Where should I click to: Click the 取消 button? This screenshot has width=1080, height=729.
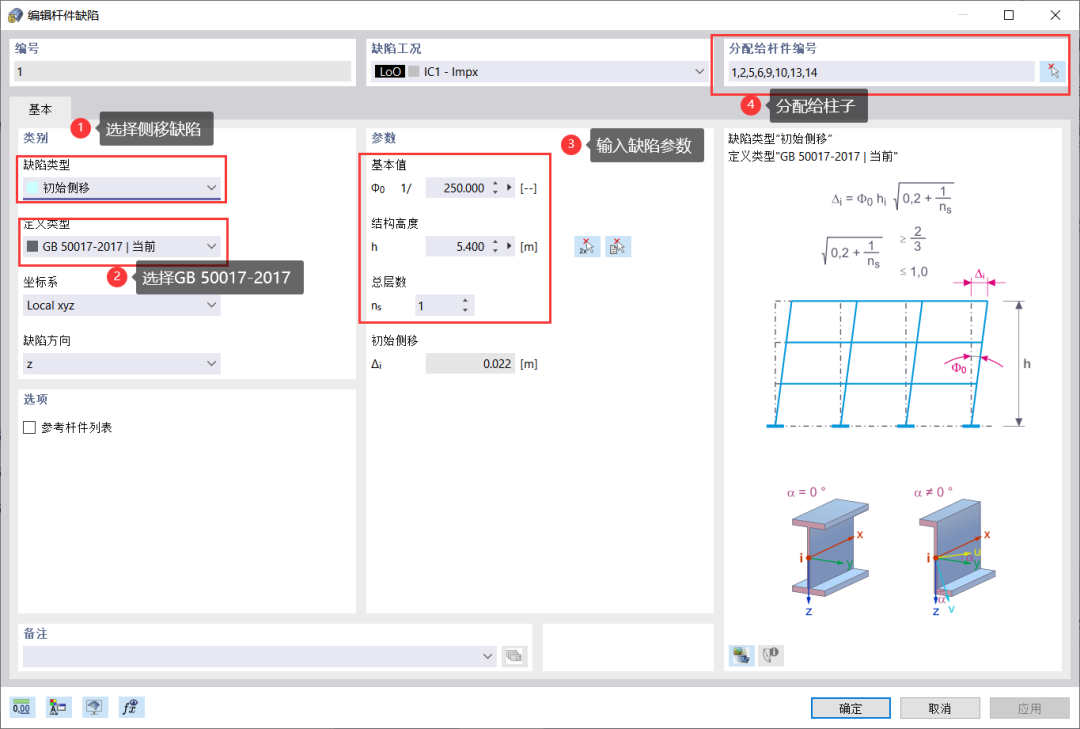point(939,708)
